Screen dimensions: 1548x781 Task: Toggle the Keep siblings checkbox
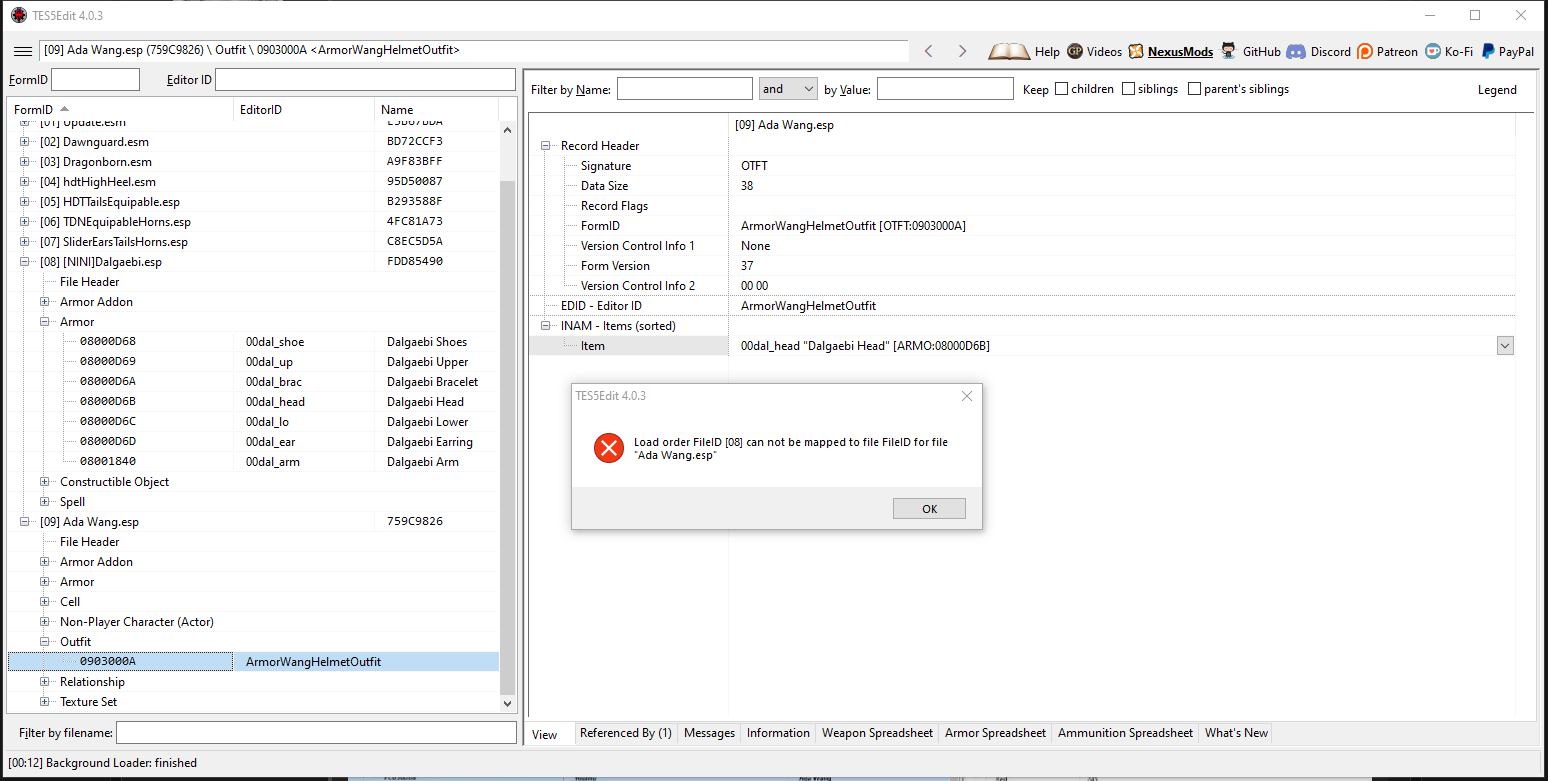(1128, 89)
